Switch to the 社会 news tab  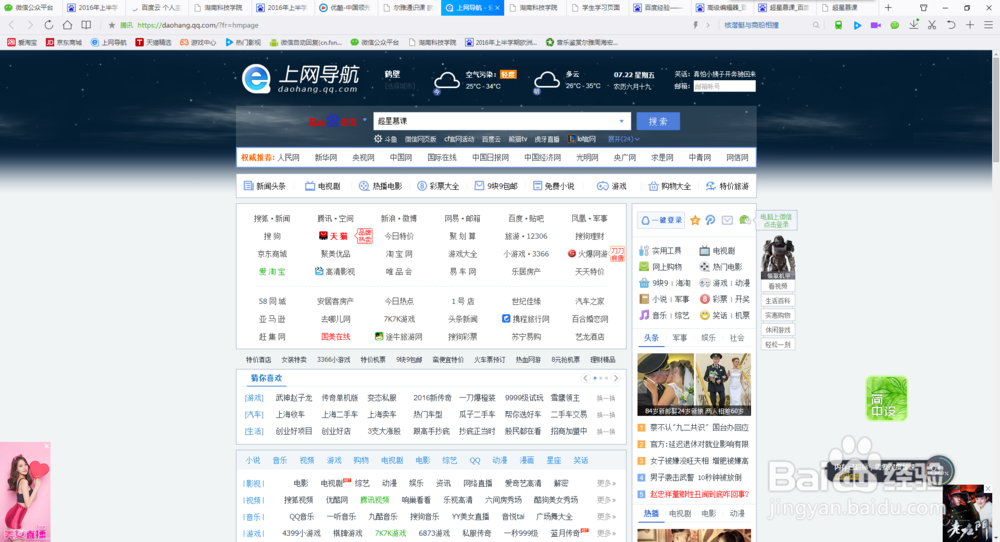click(737, 338)
